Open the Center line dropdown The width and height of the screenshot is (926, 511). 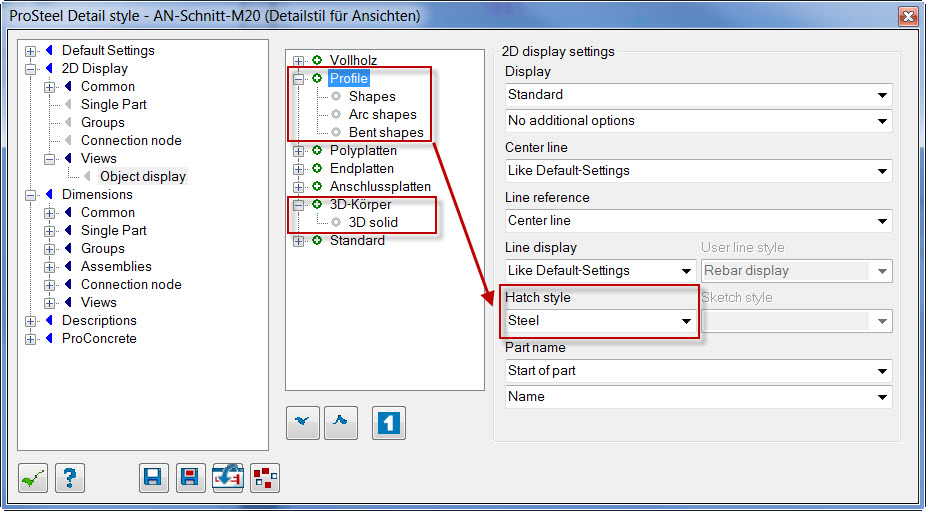coord(699,171)
